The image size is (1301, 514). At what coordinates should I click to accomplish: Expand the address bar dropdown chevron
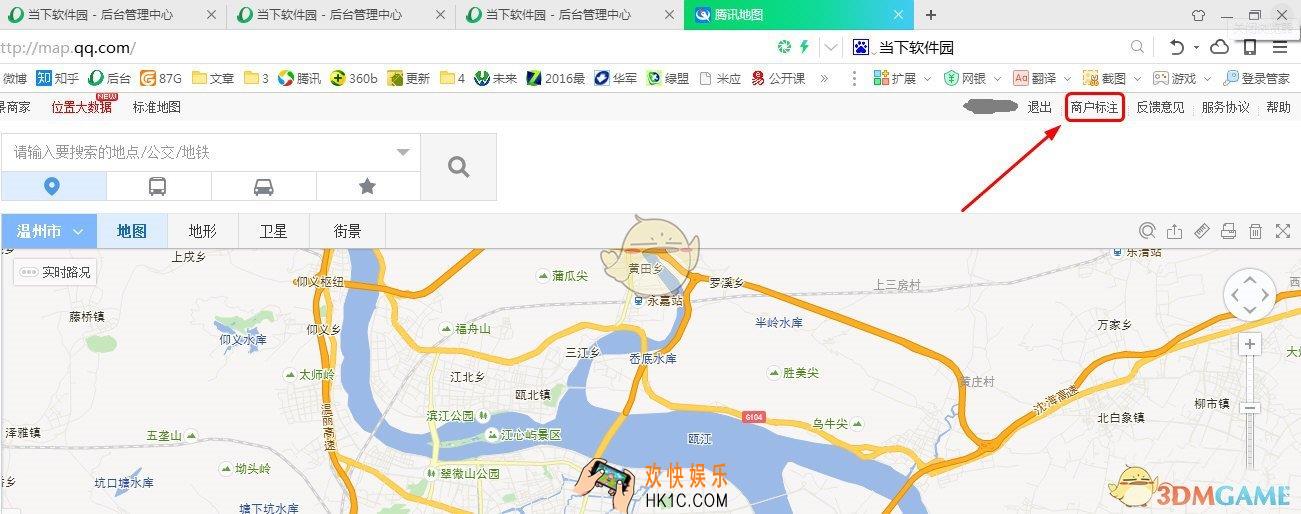832,47
